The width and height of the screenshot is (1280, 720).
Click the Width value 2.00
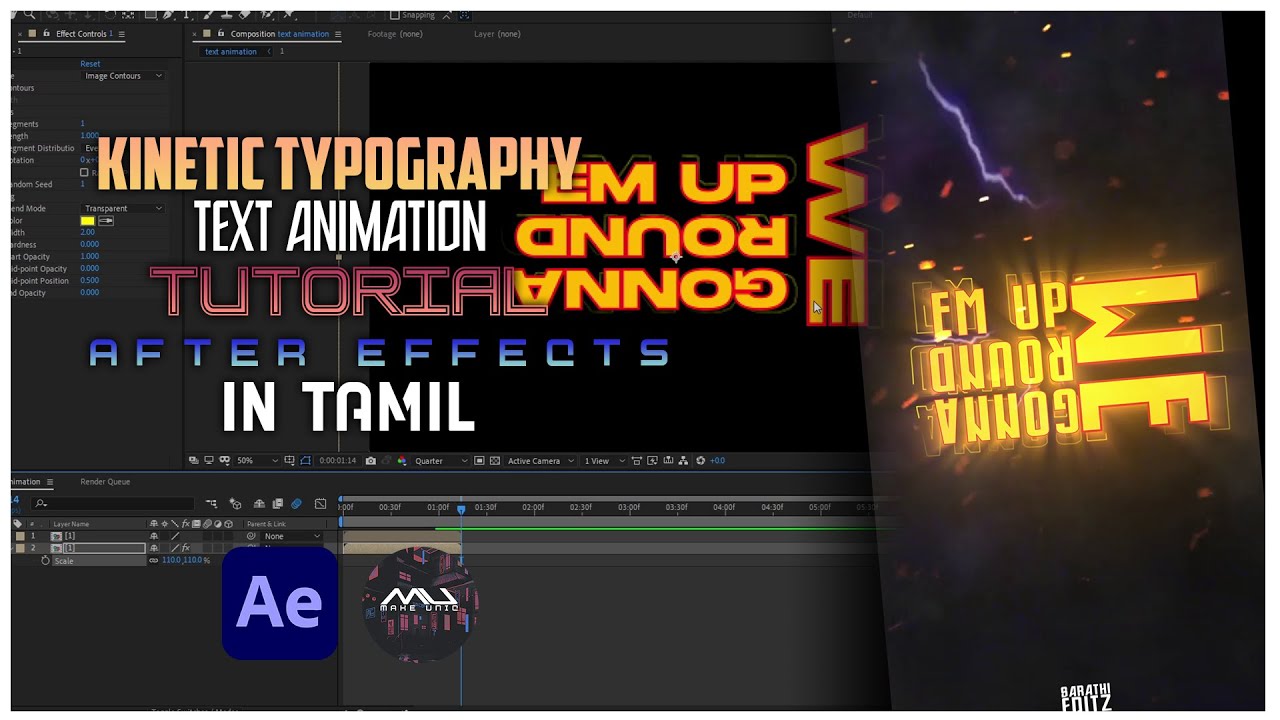point(87,232)
